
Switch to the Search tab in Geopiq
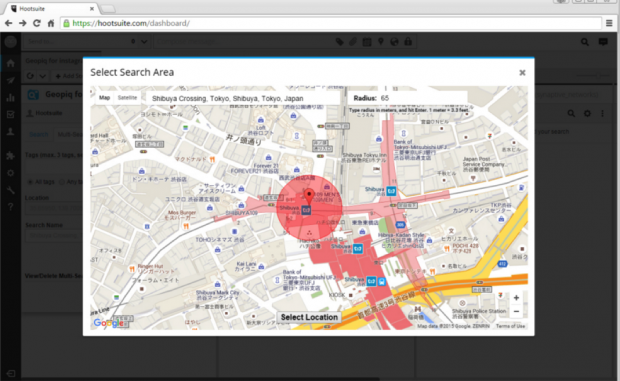point(39,134)
